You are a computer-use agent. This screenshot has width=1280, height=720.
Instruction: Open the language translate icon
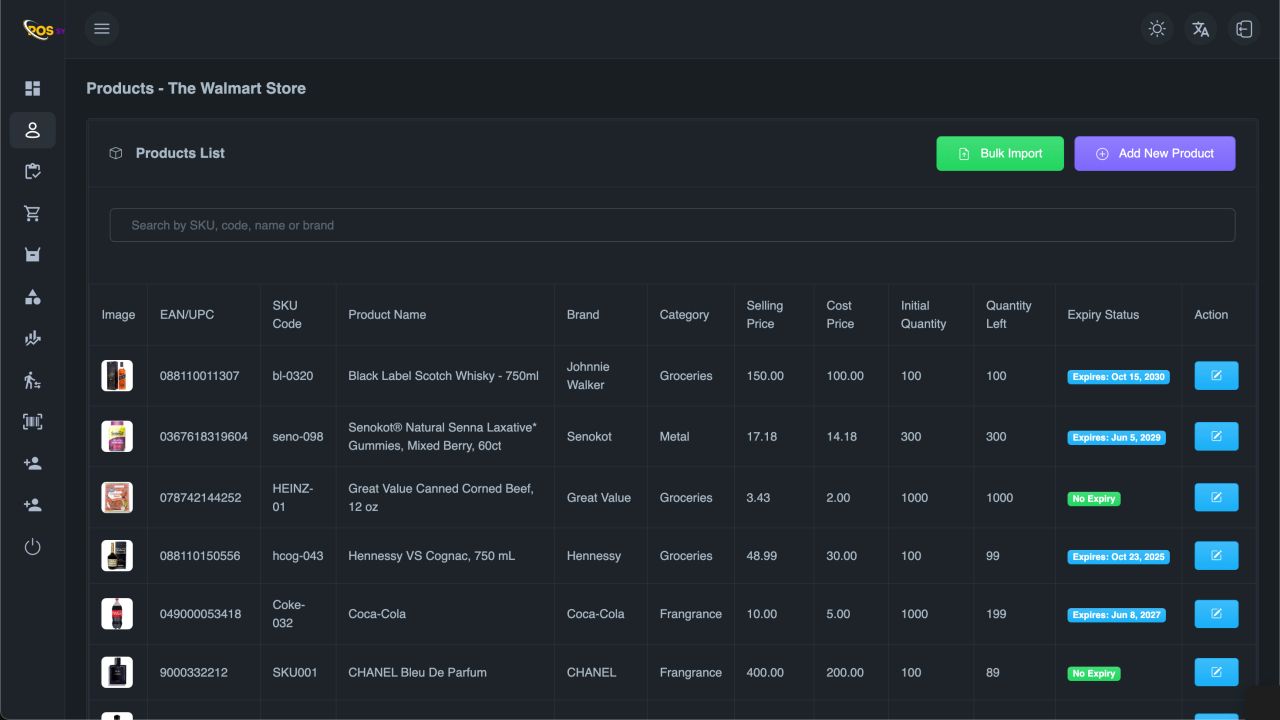click(x=1201, y=29)
